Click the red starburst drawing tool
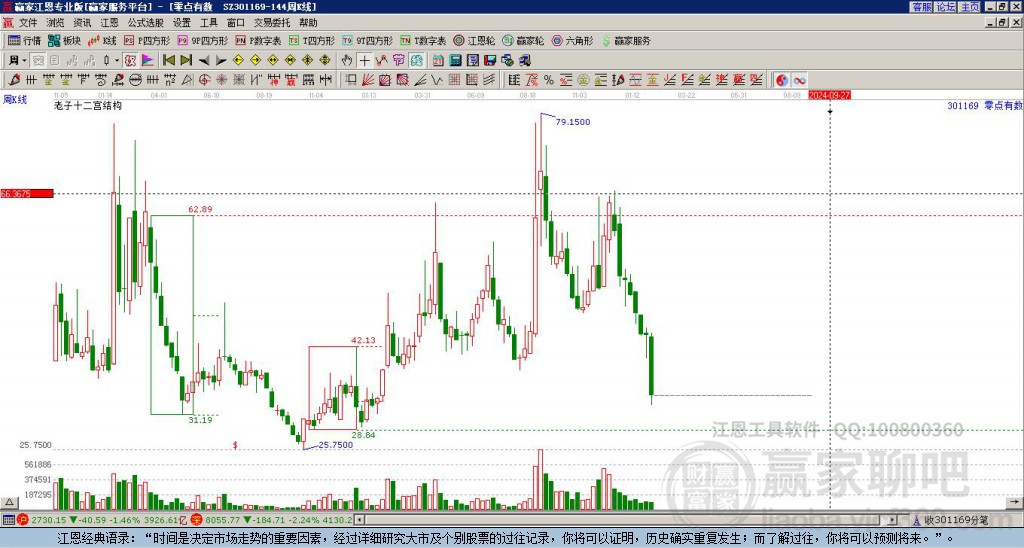This screenshot has width=1024, height=548. (x=221, y=80)
